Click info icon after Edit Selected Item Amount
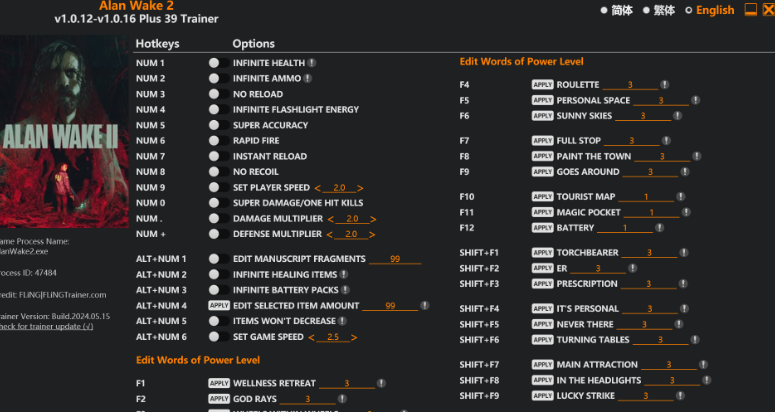Viewport: 775px width, 412px height. (425, 305)
